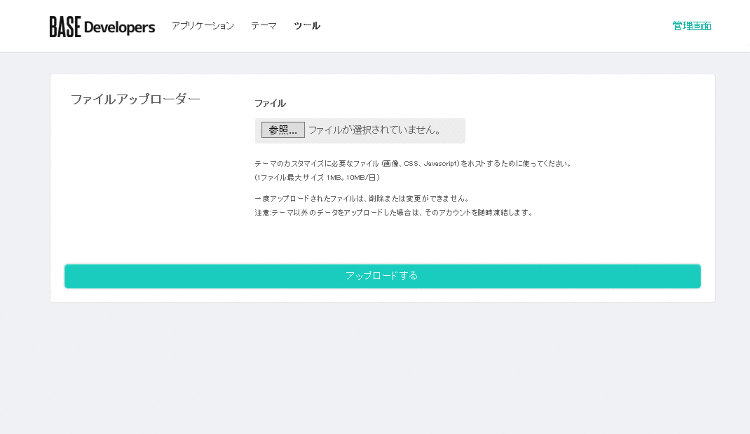Image resolution: width=750 pixels, height=434 pixels.
Task: Click the アップロードする button
Action: [382, 276]
